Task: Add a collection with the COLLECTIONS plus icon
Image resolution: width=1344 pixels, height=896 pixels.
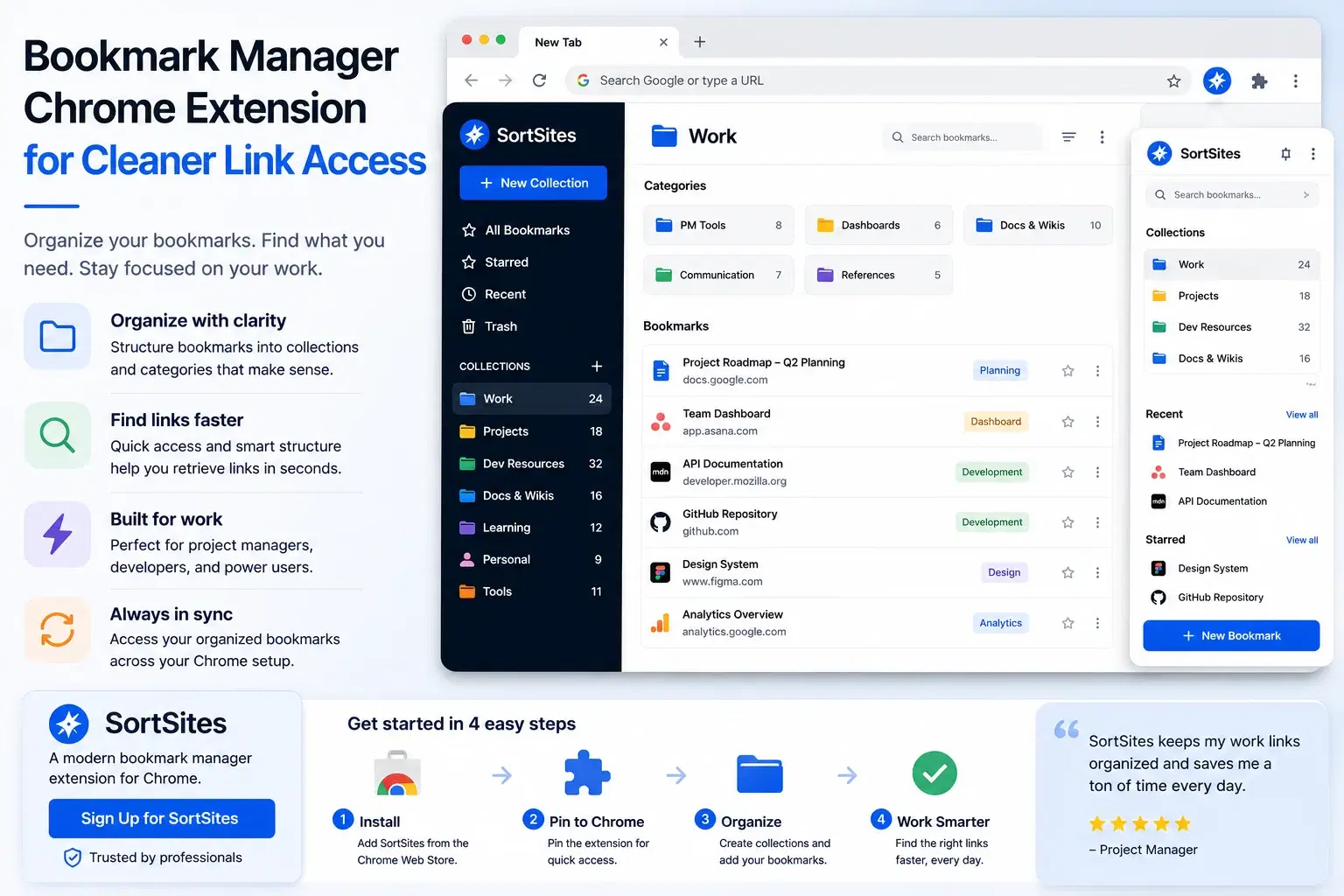Action: (597, 366)
